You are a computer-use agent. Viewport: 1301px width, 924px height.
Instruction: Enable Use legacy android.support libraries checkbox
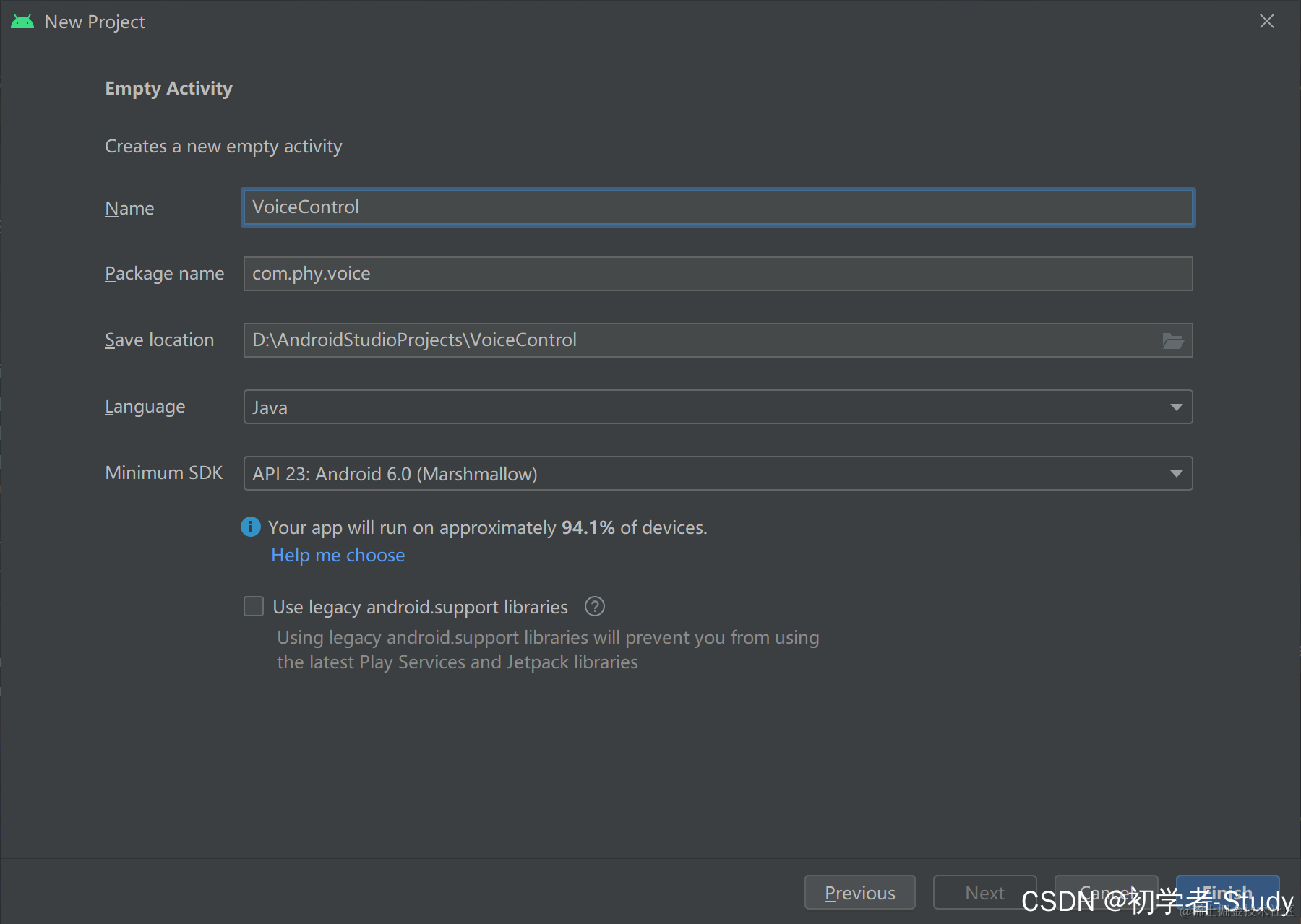[x=254, y=606]
